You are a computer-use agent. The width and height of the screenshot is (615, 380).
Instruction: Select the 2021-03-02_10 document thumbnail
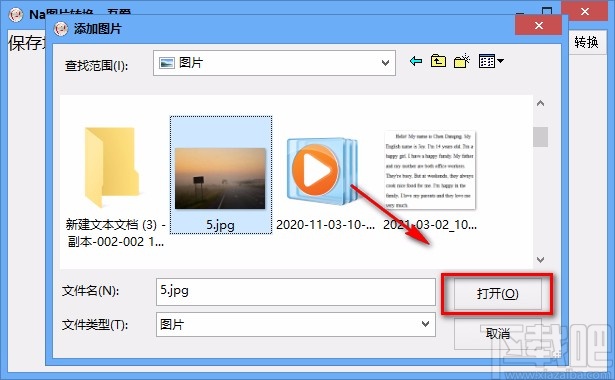tap(430, 169)
